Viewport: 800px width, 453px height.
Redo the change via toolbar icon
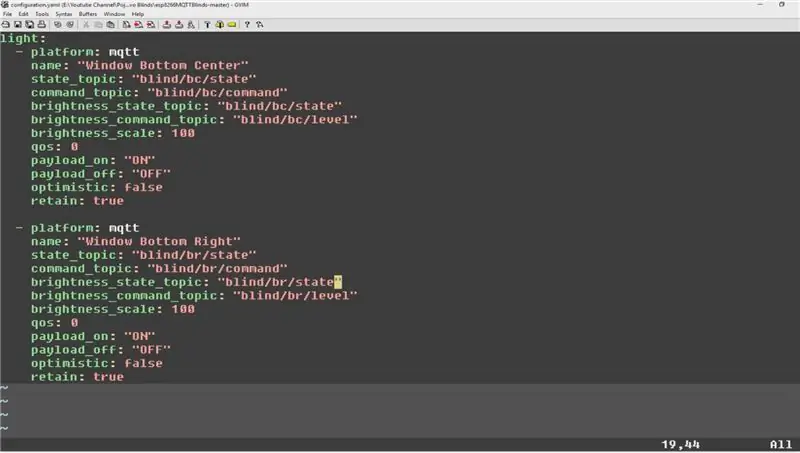click(70, 24)
